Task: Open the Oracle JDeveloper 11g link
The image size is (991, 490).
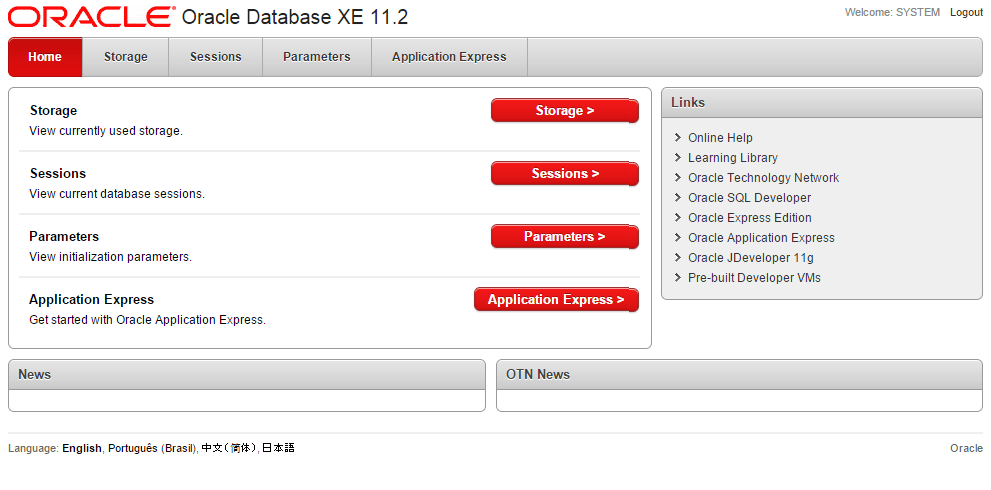Action: click(751, 258)
